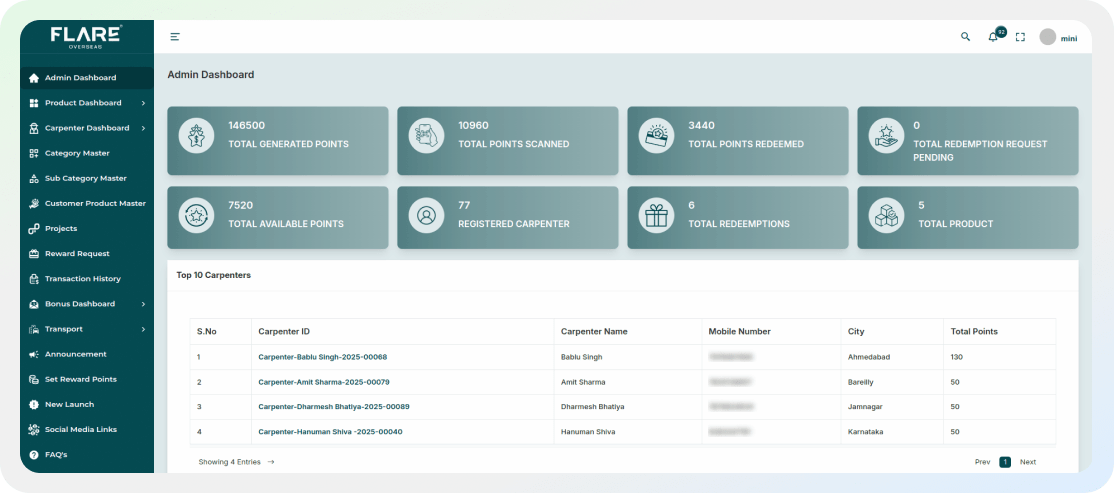
Task: Click the Total Redemption Request Pending icon
Action: click(x=887, y=136)
